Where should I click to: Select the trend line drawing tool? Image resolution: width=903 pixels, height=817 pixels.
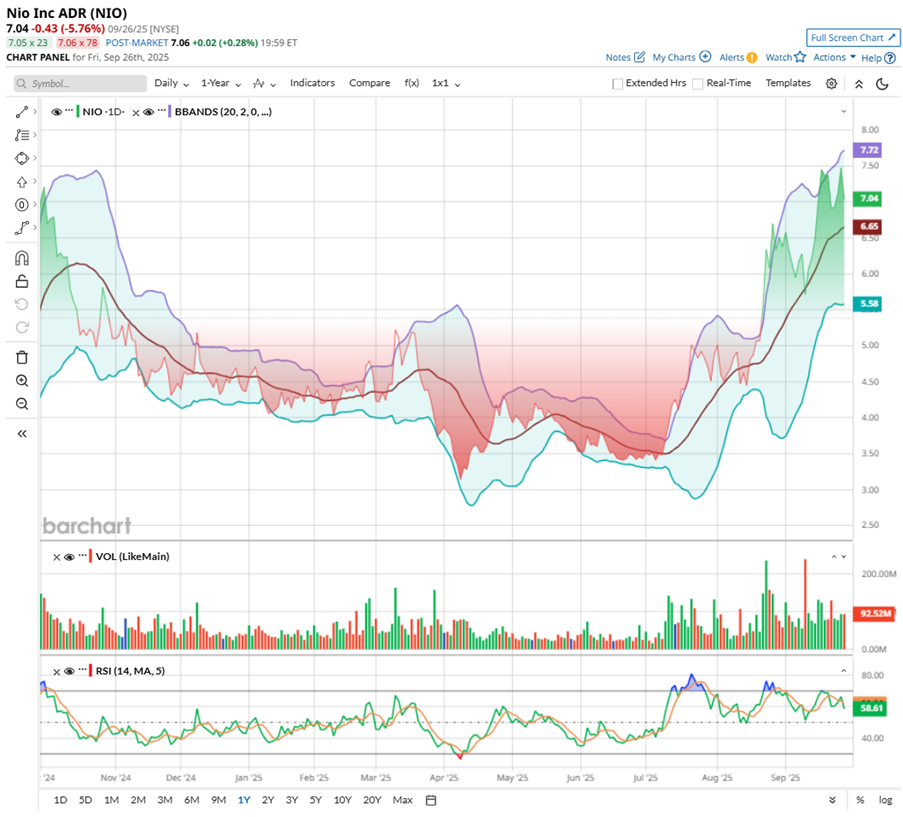[x=21, y=112]
